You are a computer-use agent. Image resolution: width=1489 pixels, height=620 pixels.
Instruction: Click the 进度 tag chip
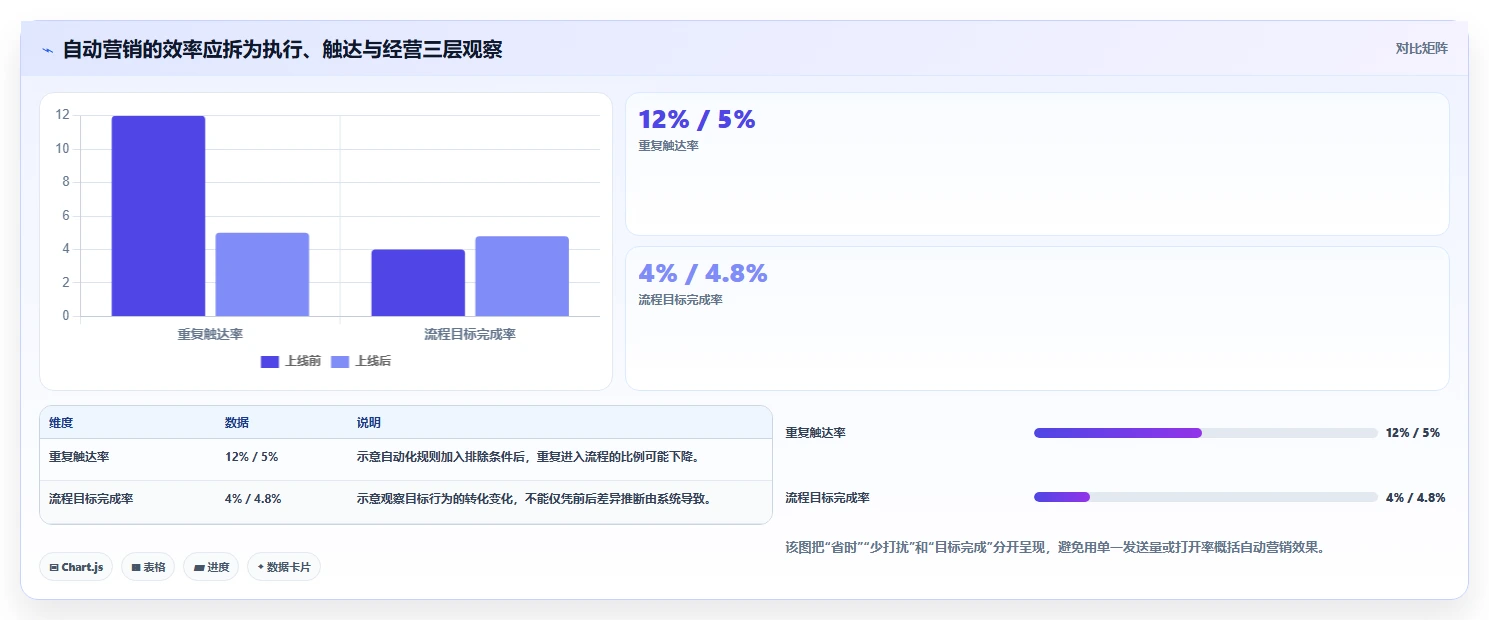[x=211, y=567]
